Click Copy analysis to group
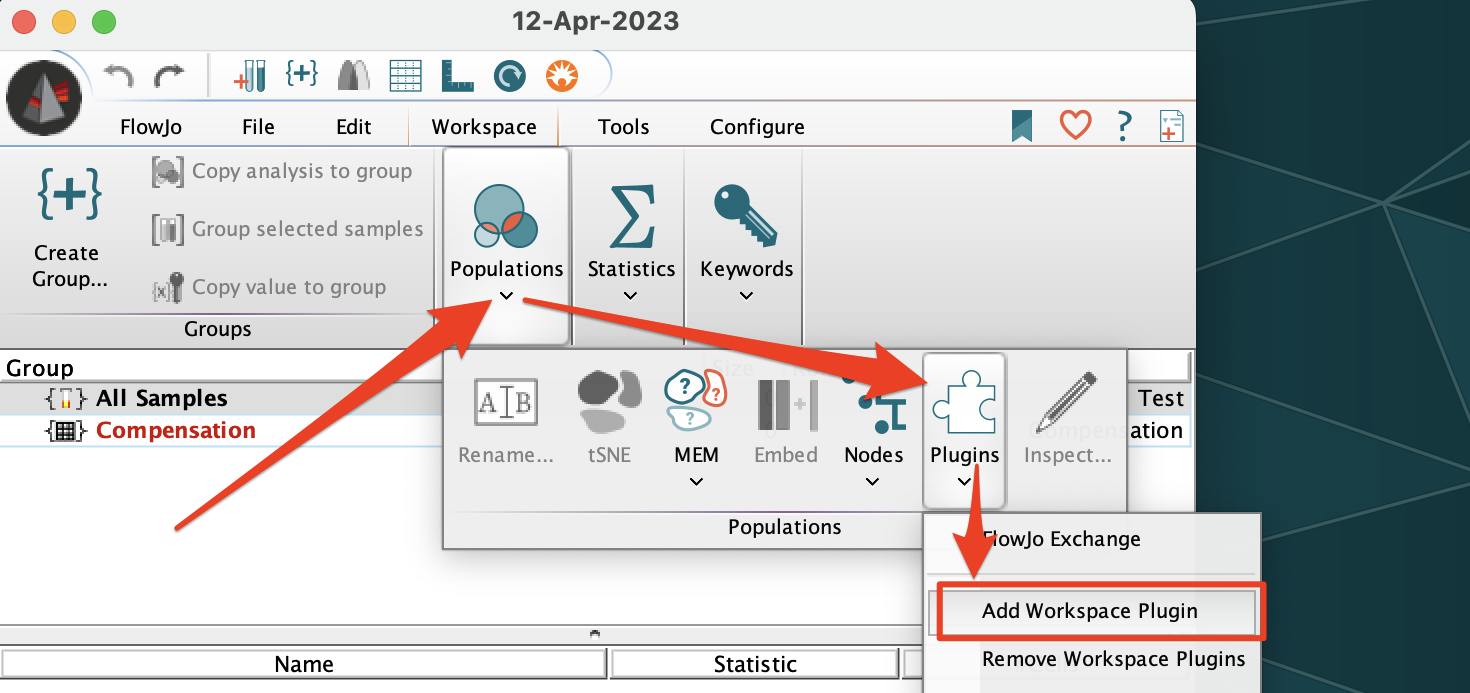The height and width of the screenshot is (693, 1470). 282,171
